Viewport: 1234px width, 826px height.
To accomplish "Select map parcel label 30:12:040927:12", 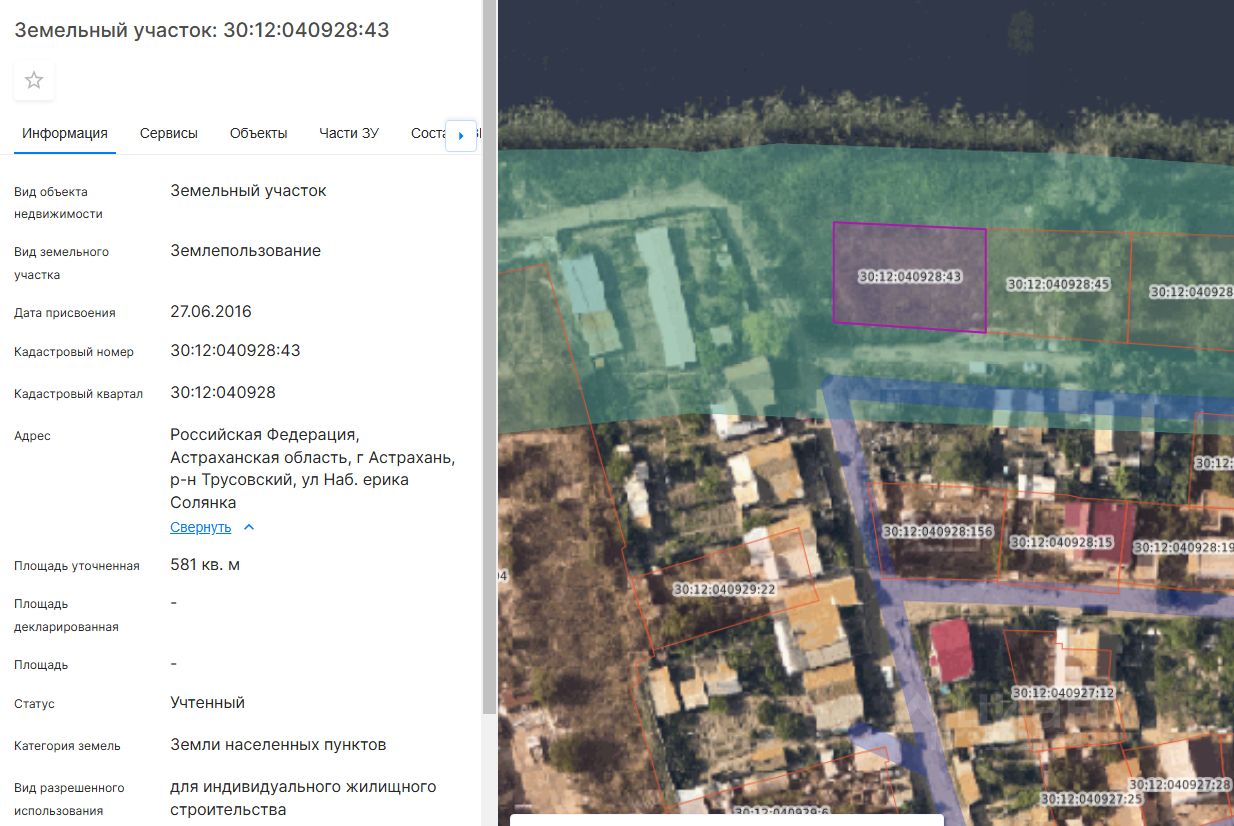I will (x=1063, y=692).
